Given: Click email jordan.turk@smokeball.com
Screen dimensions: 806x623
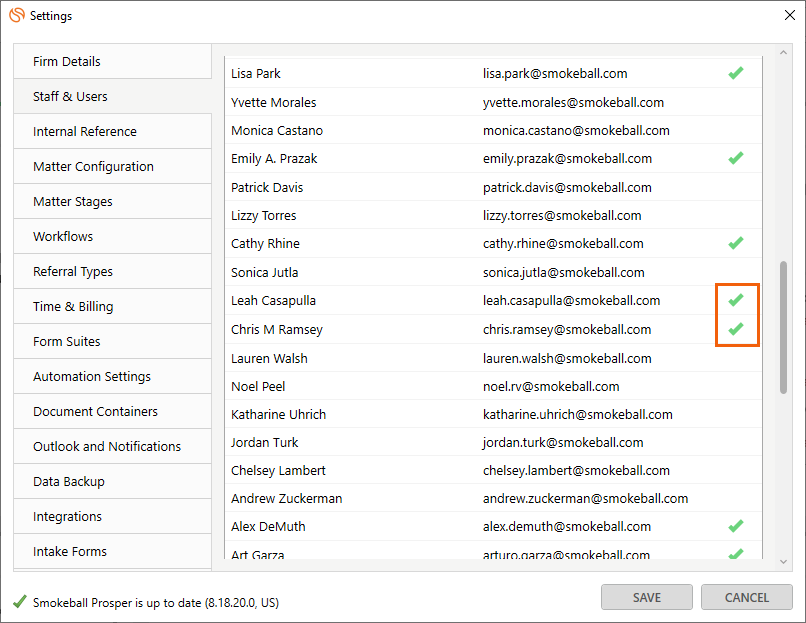Looking at the screenshot, I should click(x=563, y=443).
